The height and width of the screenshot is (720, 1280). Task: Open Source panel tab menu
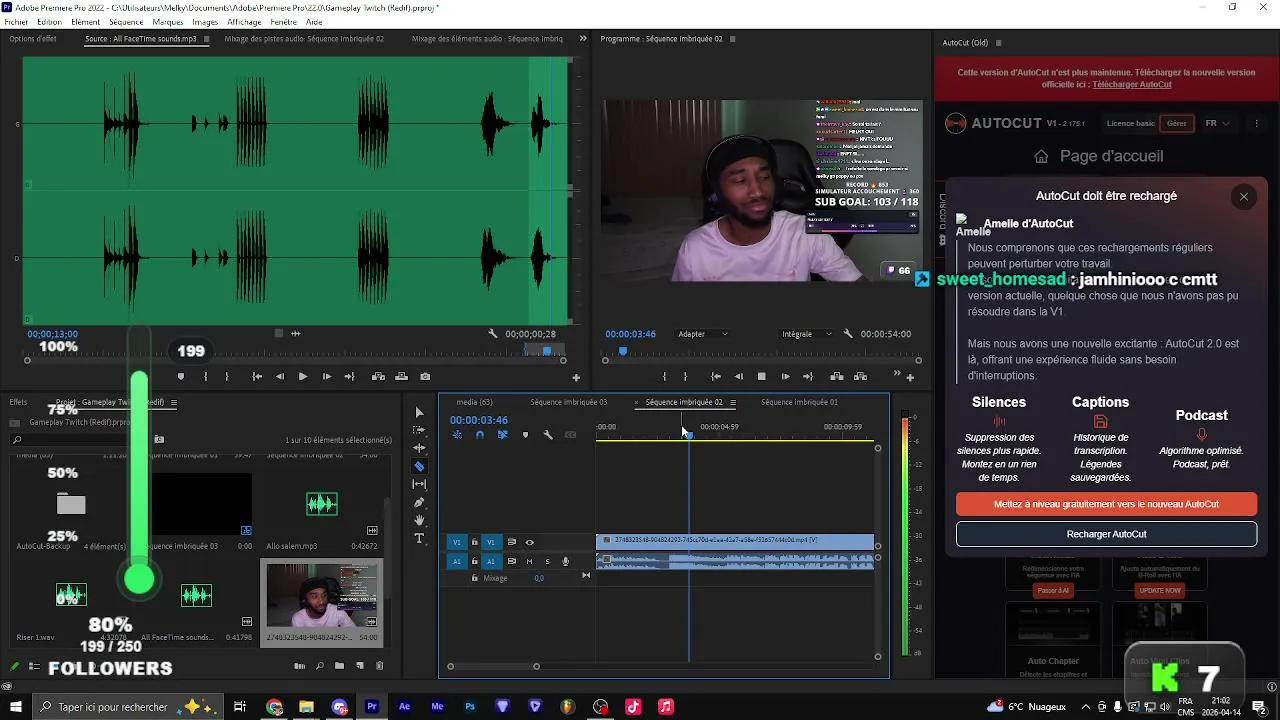point(207,39)
